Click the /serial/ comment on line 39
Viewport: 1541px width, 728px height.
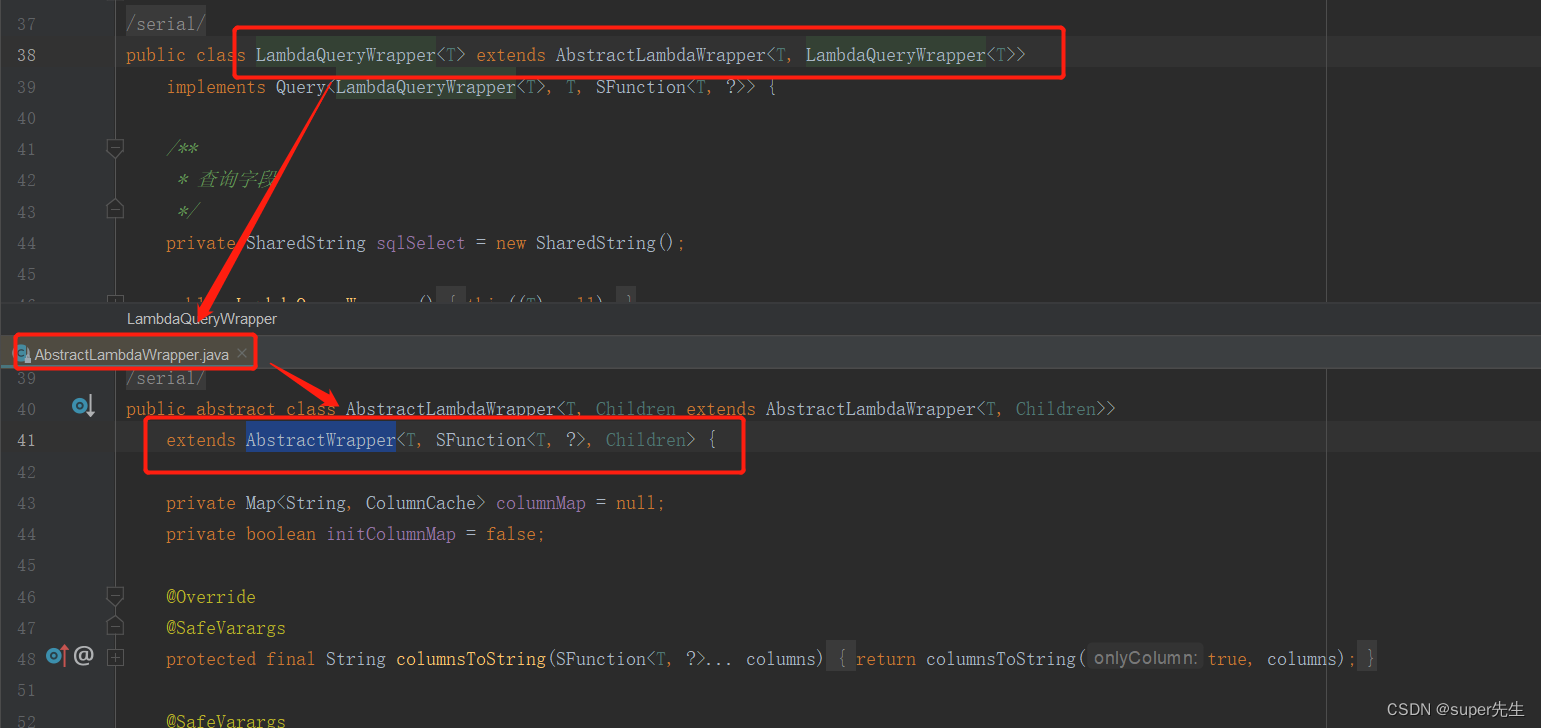pos(166,378)
